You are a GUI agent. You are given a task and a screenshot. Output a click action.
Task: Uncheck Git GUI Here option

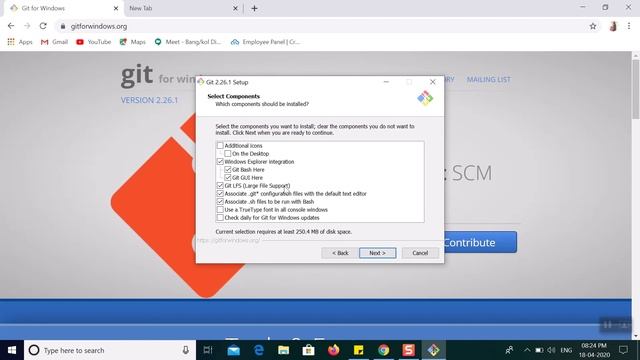[x=228, y=178]
